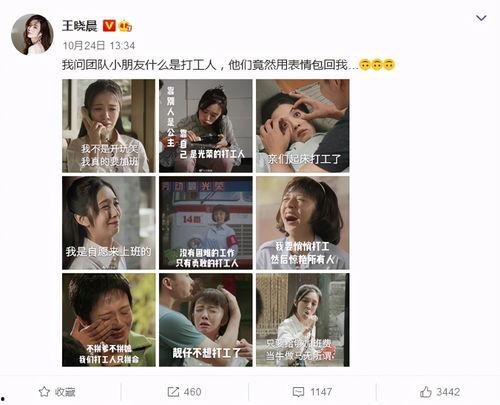
Task: Open meme image 亲们起床打工了
Action: (303, 126)
